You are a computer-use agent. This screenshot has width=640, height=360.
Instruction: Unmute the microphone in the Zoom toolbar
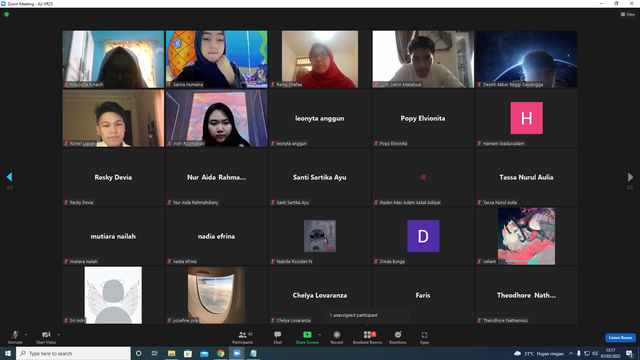coord(15,337)
